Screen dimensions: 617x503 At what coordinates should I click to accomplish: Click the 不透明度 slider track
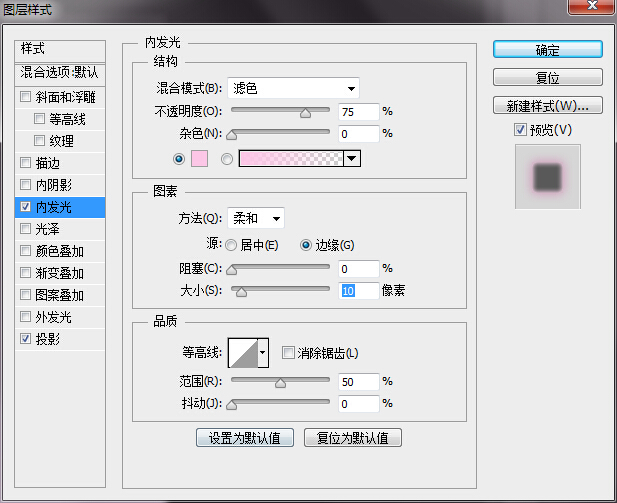pyautogui.click(x=280, y=111)
